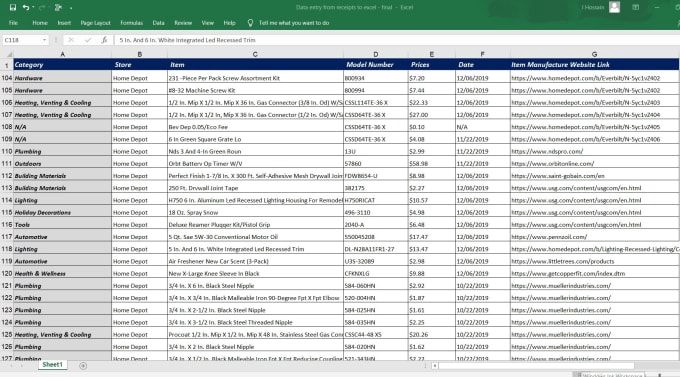680x377 pixels.
Task: Select column E header
Action: click(432, 54)
